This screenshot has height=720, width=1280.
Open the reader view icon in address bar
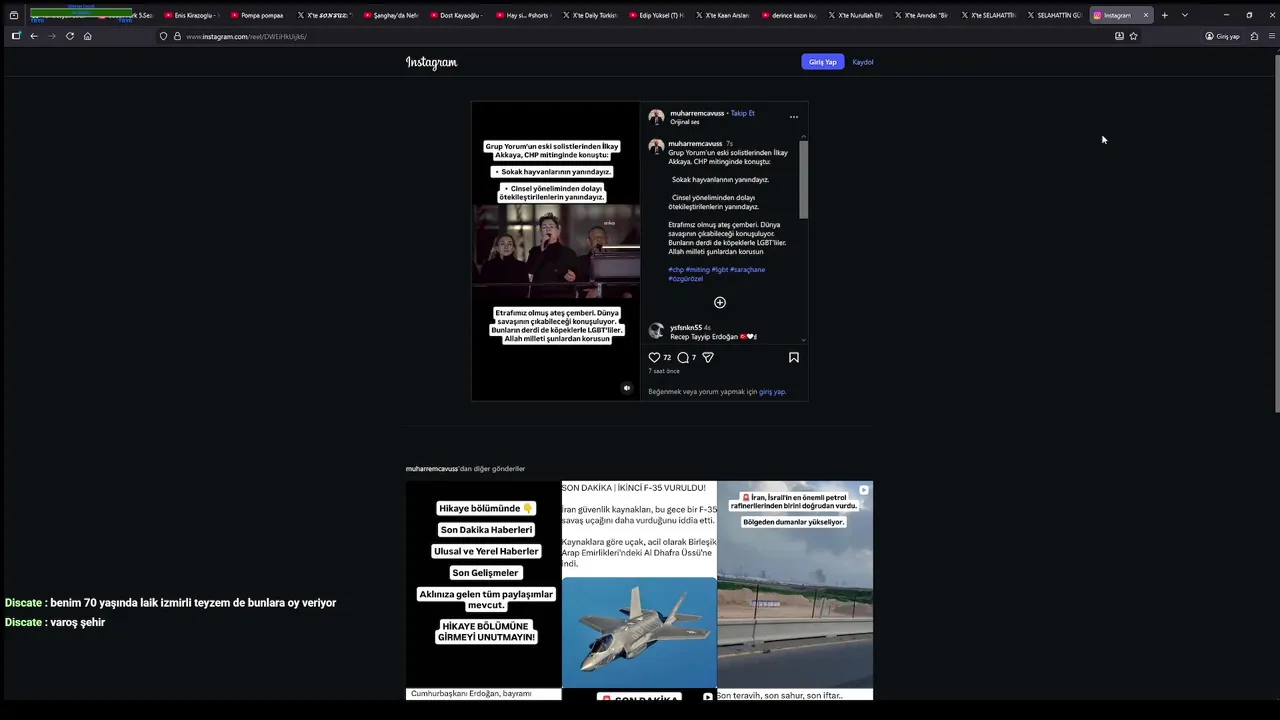(x=1119, y=36)
